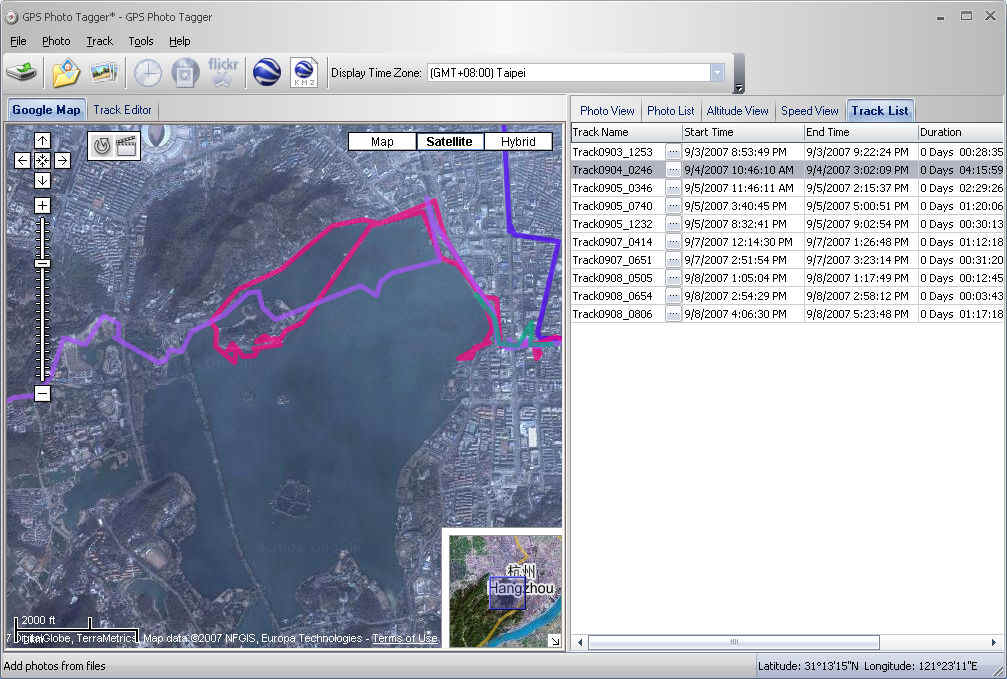Click the ellipsis button for Track0908_0806
The width and height of the screenshot is (1007, 679).
(672, 314)
